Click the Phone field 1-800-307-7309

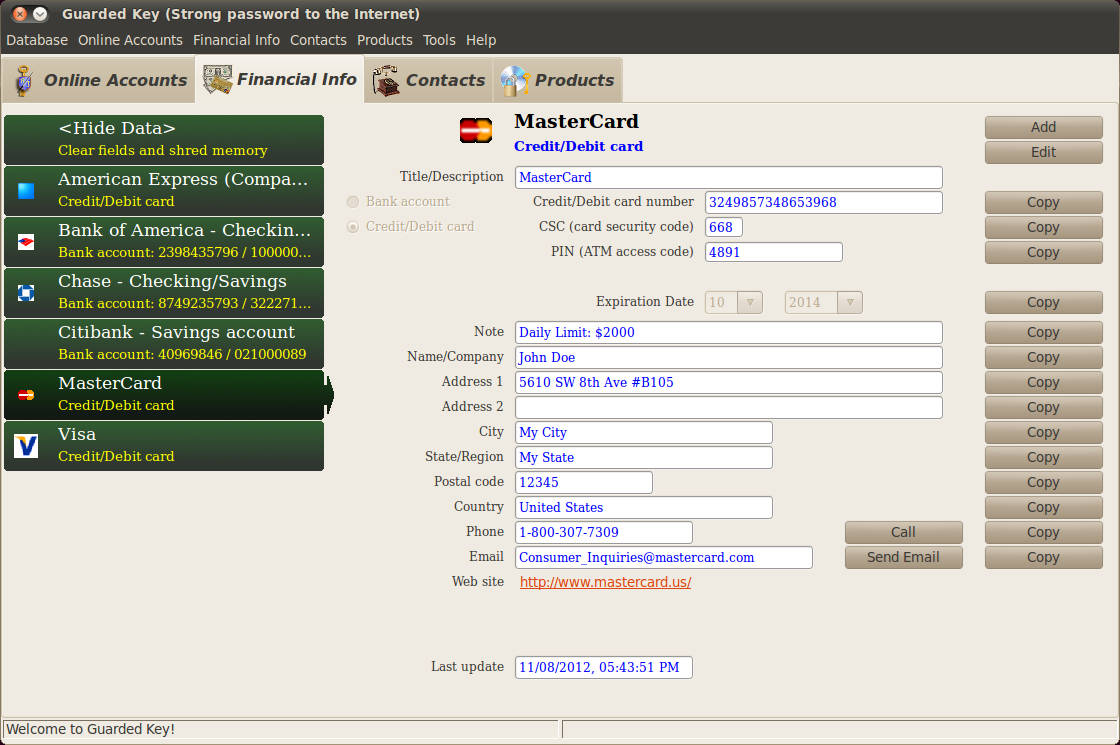tap(604, 532)
